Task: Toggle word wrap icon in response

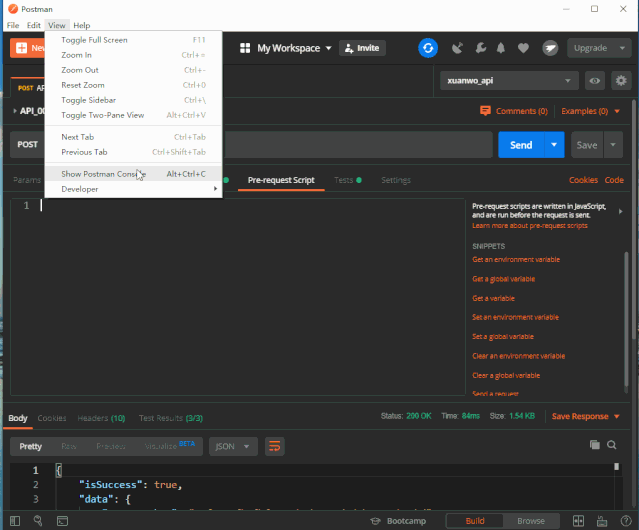Action: (275, 446)
